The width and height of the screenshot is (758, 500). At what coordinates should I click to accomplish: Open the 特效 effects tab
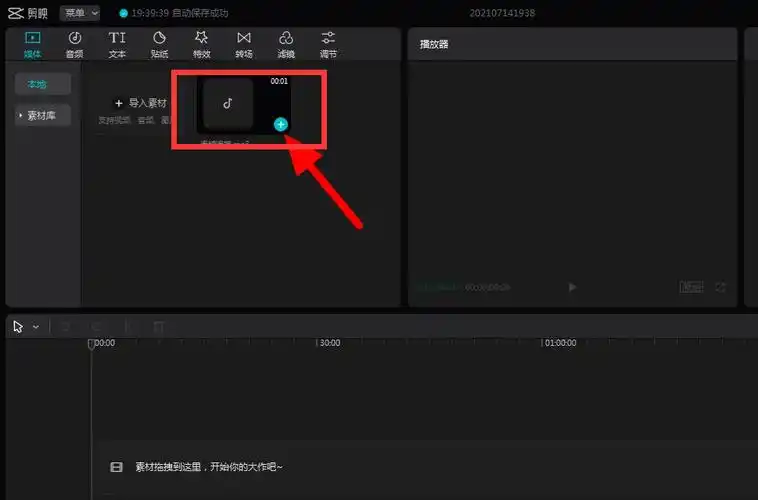pyautogui.click(x=202, y=44)
